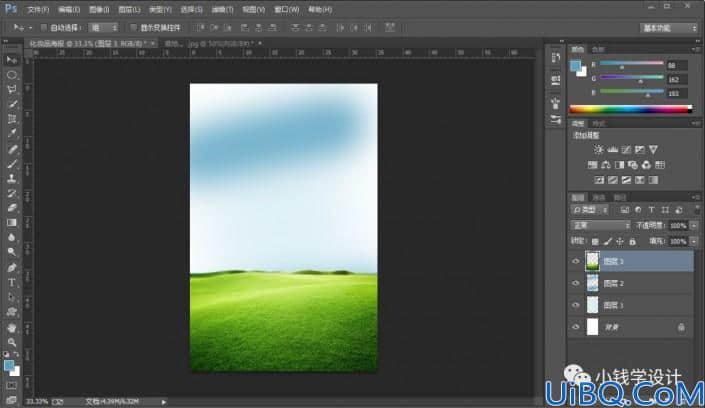705x408 pixels.
Task: Add a Vibrance adjustment layer
Action: click(653, 149)
